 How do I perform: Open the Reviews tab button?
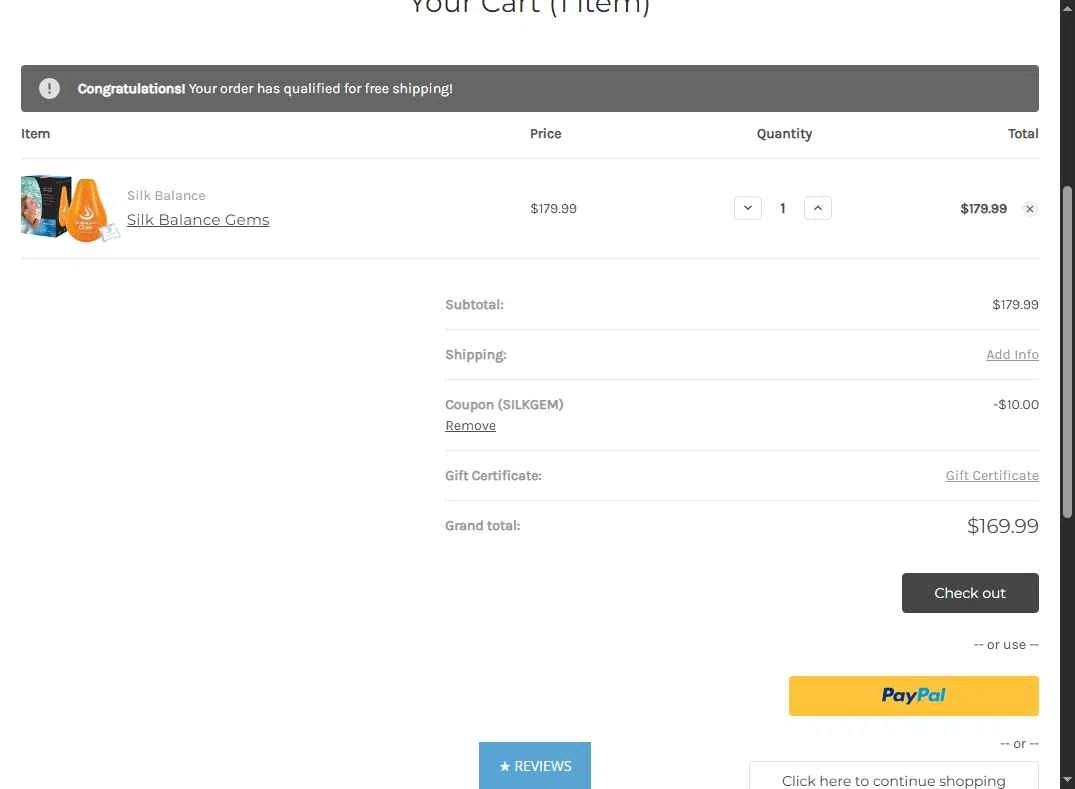535,766
